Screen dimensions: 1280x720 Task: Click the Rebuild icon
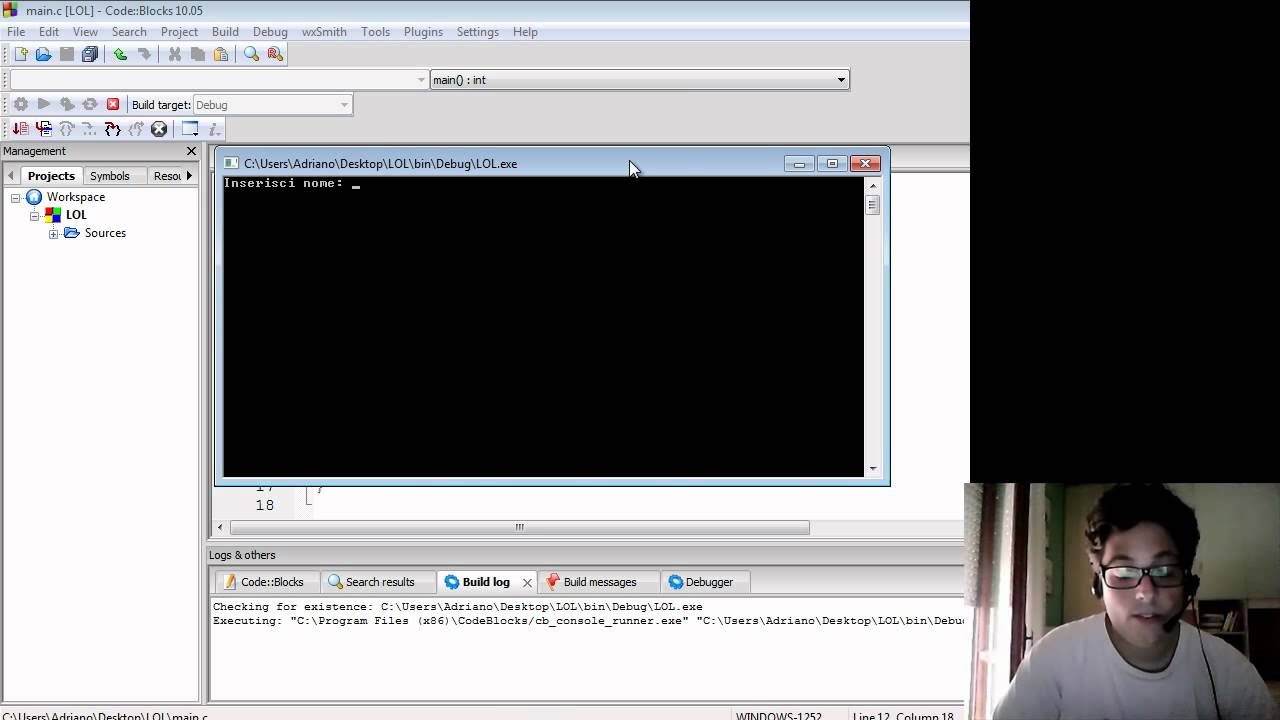pos(90,105)
